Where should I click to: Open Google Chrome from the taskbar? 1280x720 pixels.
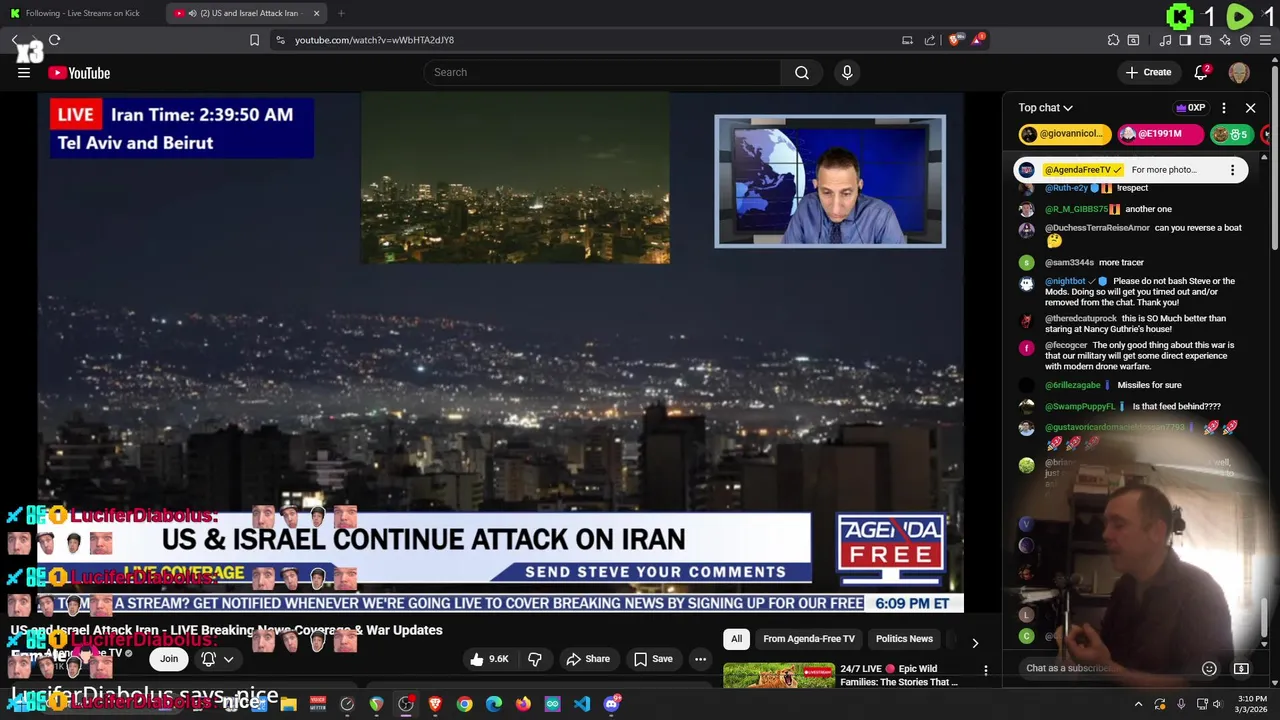[465, 704]
